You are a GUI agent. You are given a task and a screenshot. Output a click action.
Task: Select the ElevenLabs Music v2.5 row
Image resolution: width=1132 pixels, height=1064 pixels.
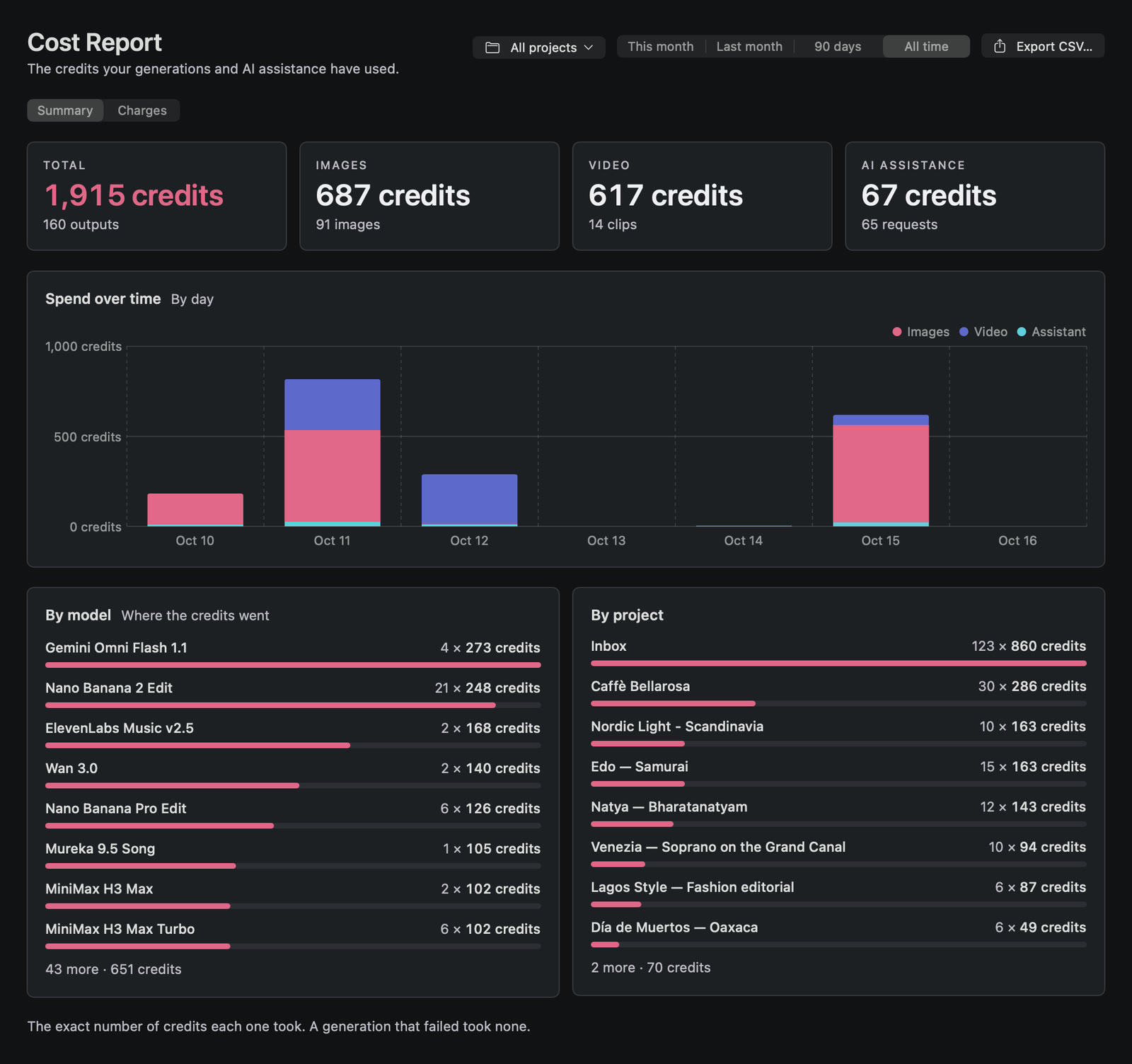[x=293, y=734]
